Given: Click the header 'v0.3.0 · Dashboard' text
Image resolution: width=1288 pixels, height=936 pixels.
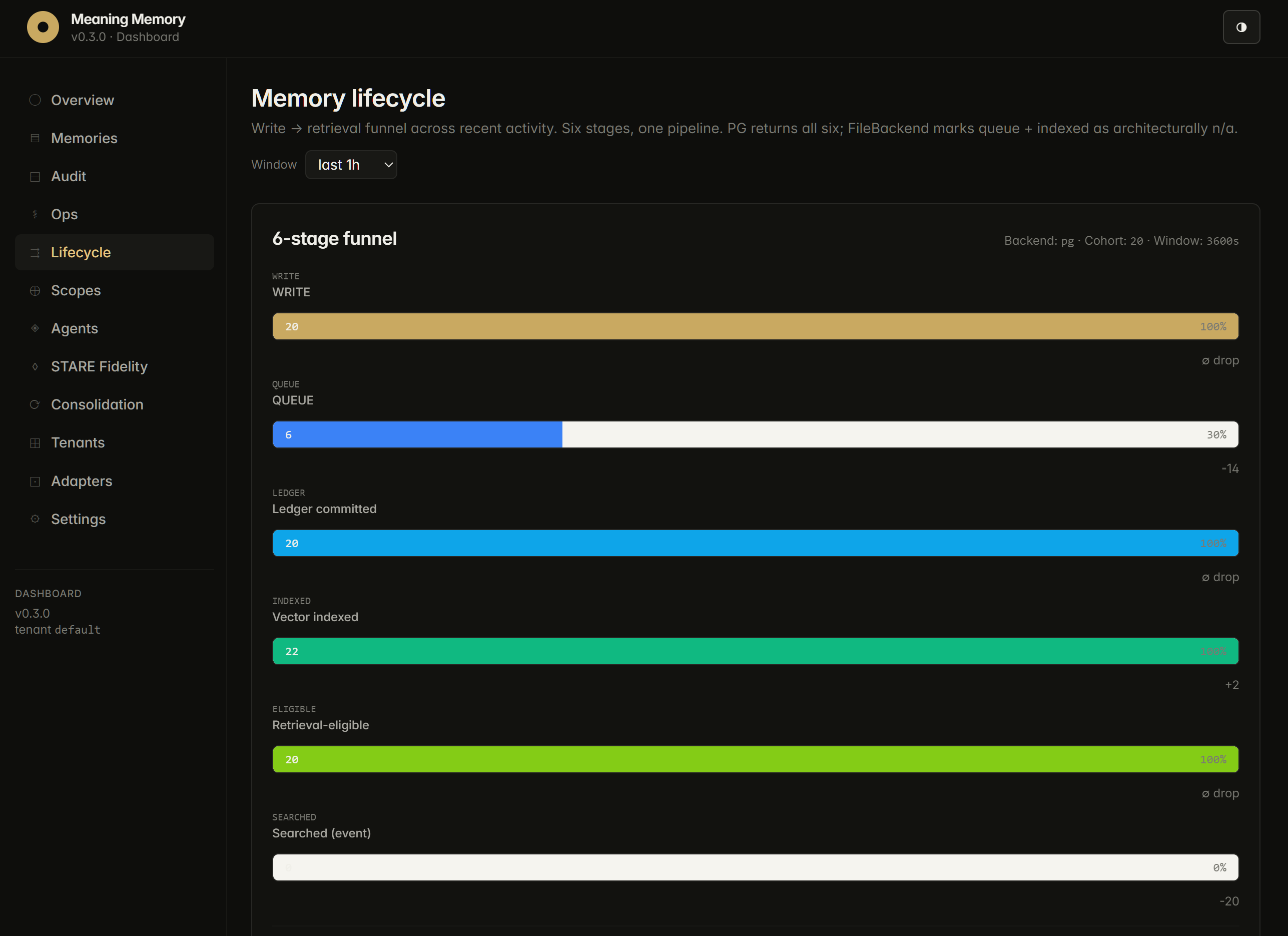Looking at the screenshot, I should [125, 37].
